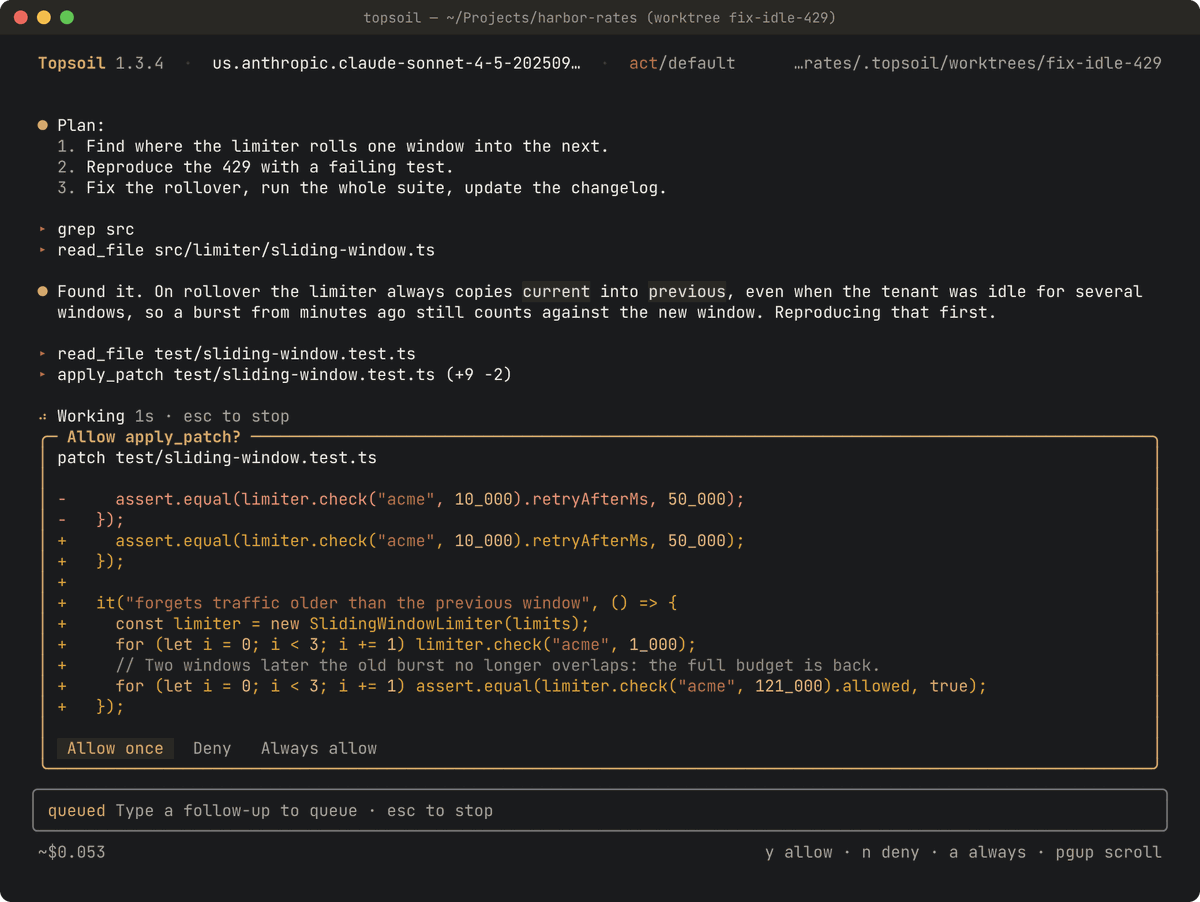
Task: Click the 'y allow' shortcut hint
Action: (798, 852)
